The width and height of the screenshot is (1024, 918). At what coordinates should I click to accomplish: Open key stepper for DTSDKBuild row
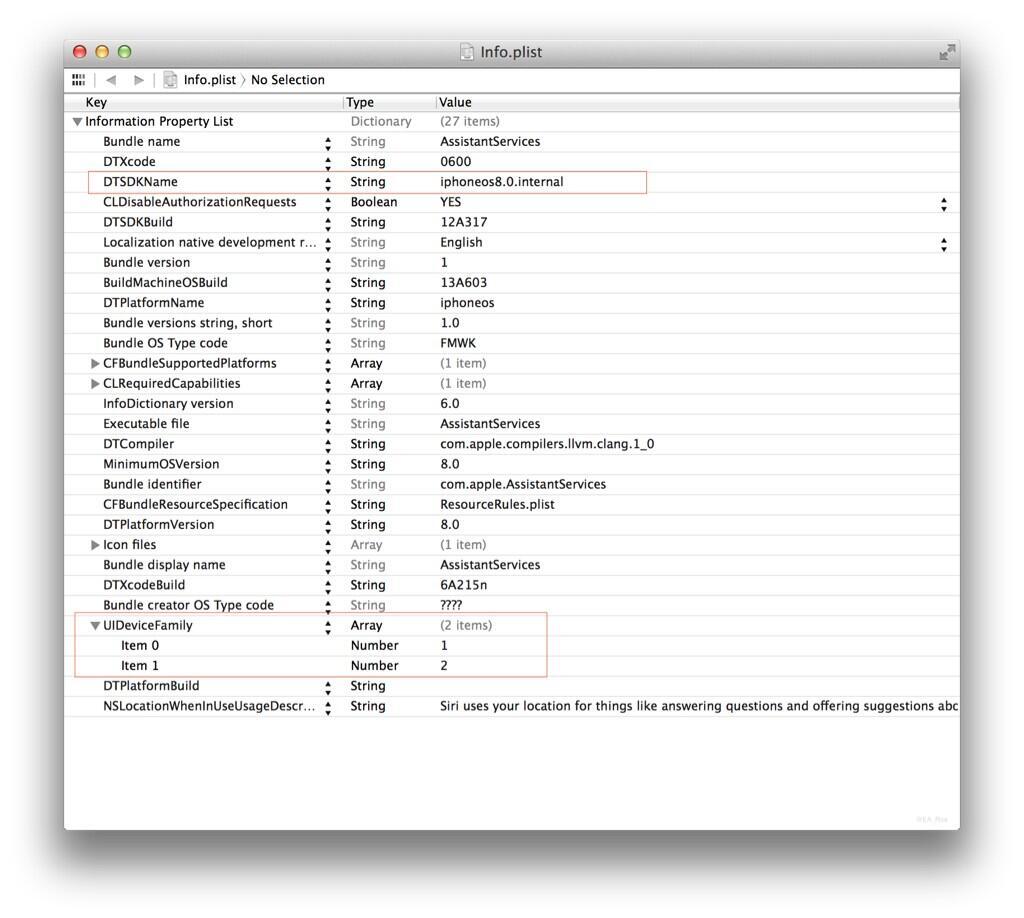[x=328, y=225]
